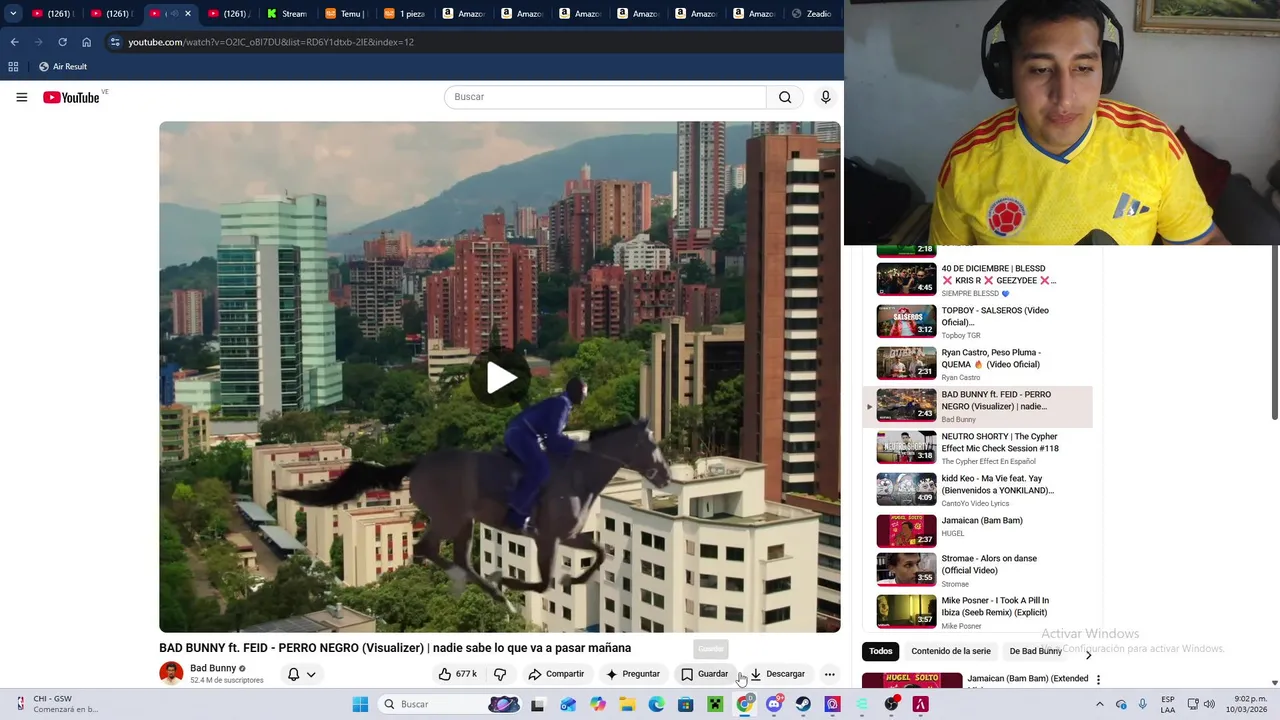Viewport: 1280px width, 720px height.
Task: Like the video with 677 k
Action: tap(458, 674)
